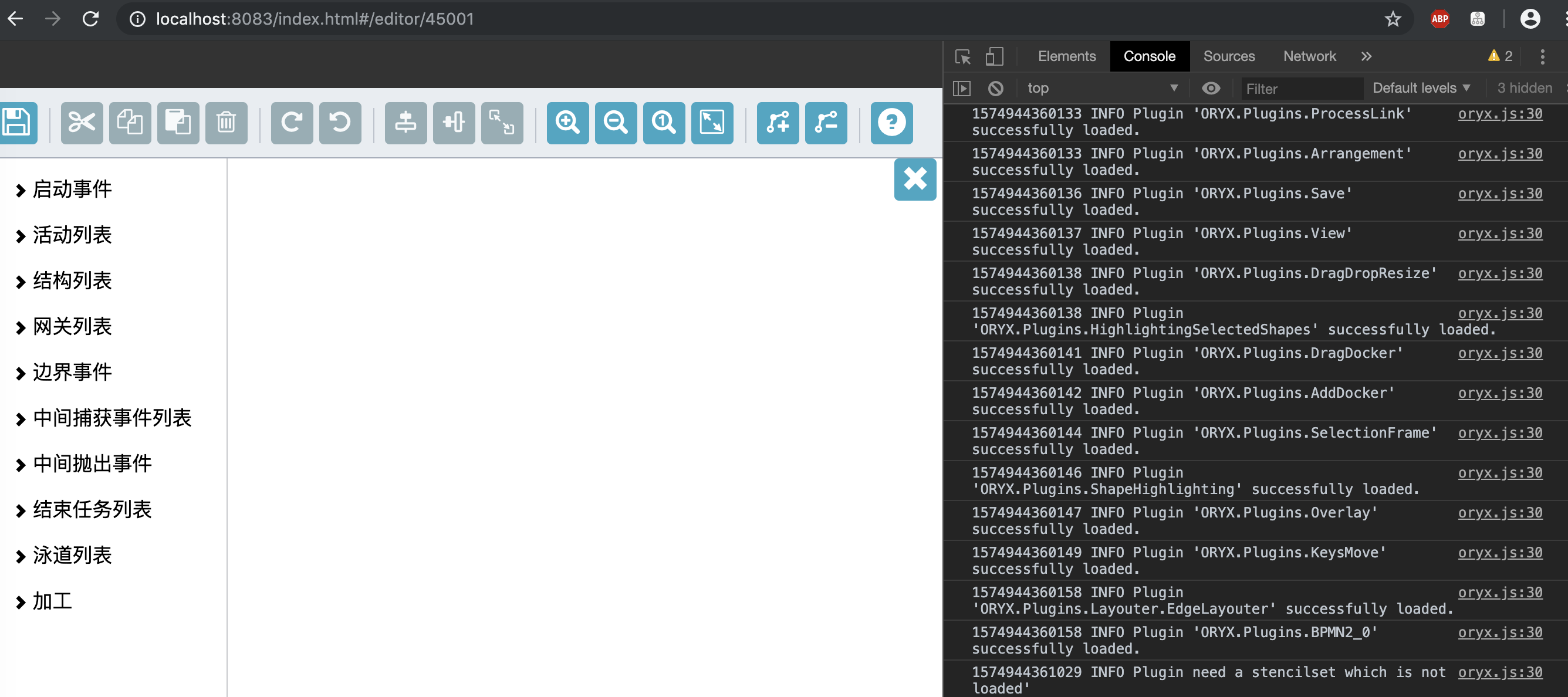
Task: Open the help question mark icon
Action: pos(891,123)
